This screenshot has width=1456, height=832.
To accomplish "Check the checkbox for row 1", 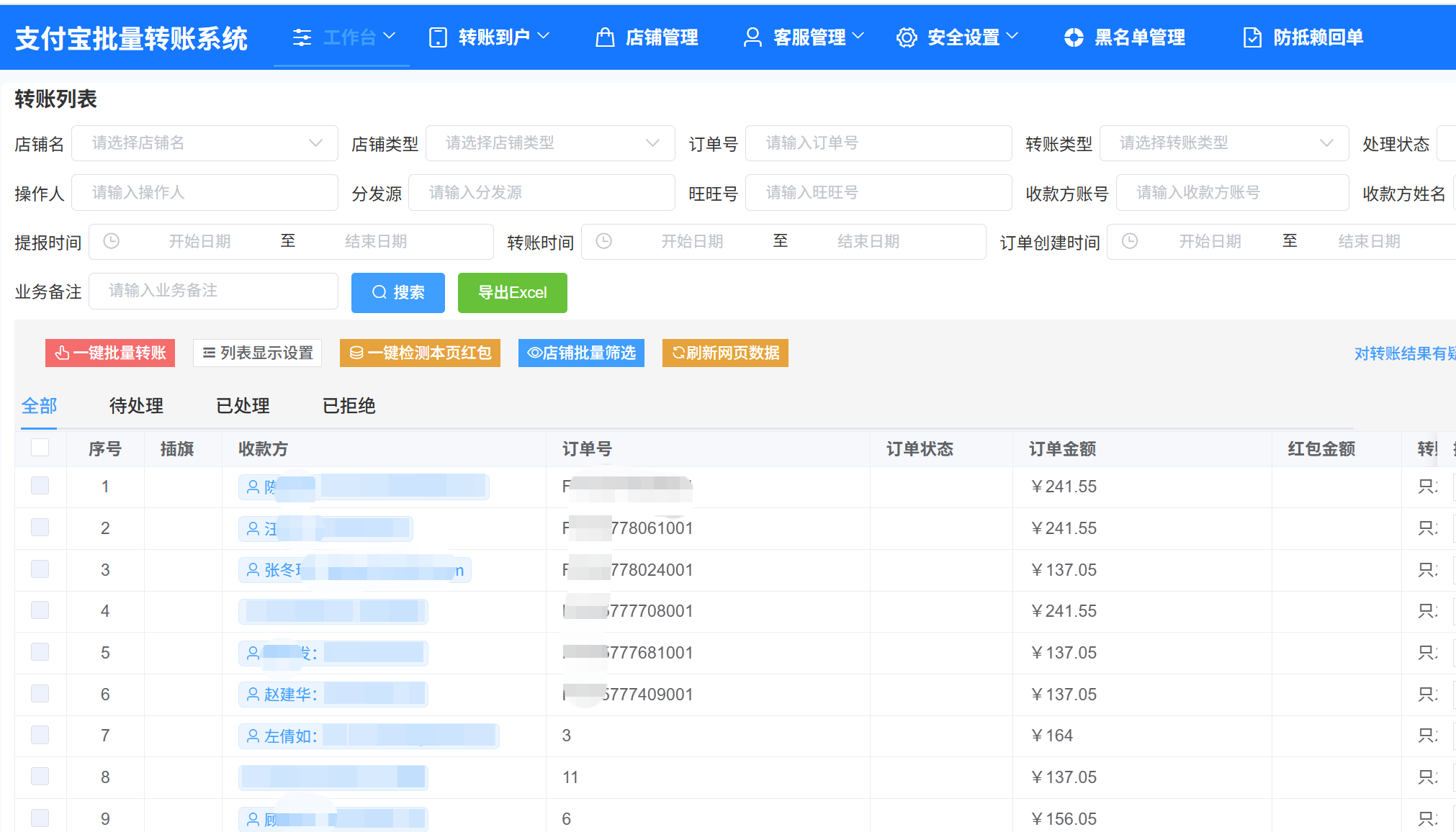I will pyautogui.click(x=40, y=486).
